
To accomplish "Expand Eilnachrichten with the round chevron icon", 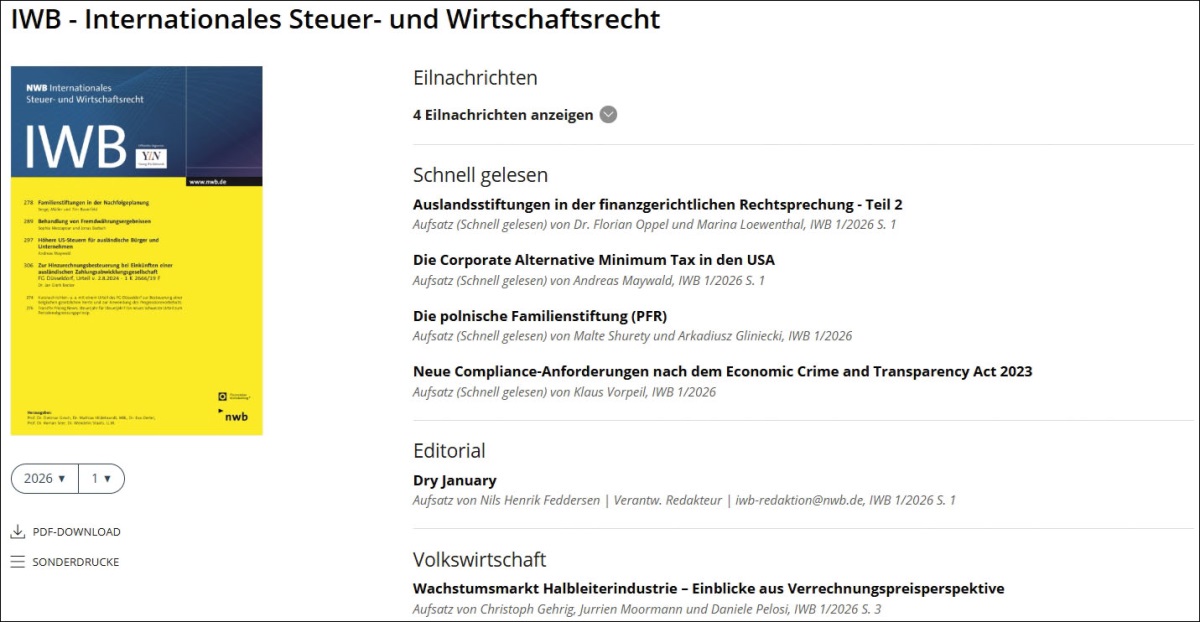I will [x=608, y=115].
